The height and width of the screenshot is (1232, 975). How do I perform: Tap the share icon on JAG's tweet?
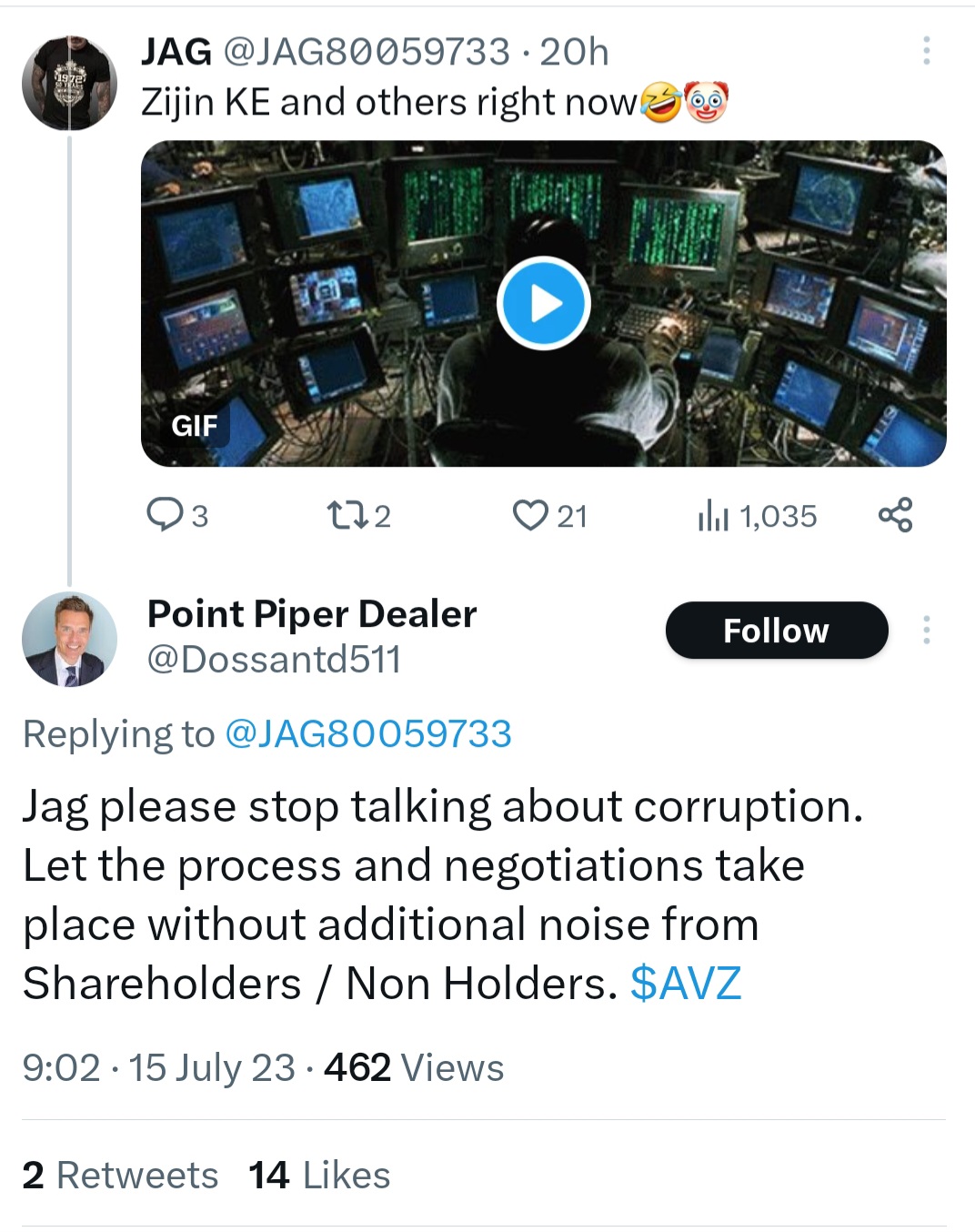coord(895,515)
